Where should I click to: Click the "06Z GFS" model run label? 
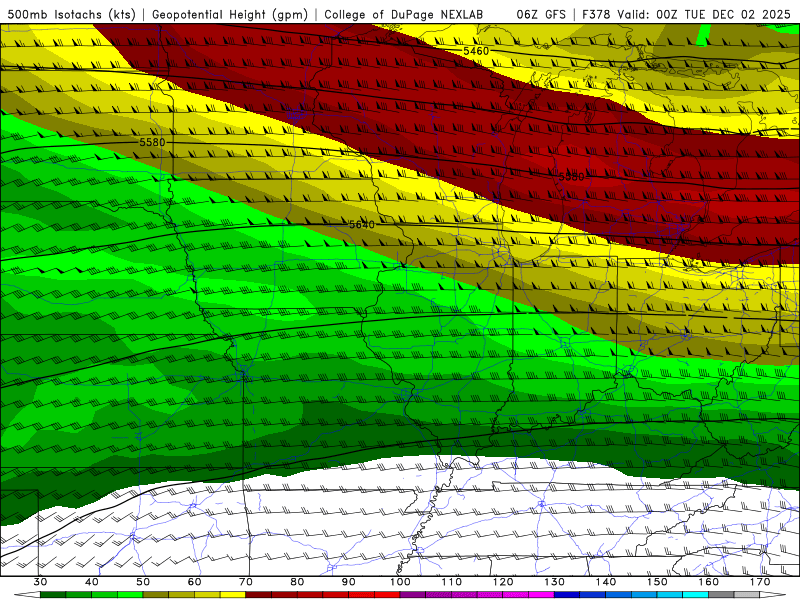(x=541, y=14)
